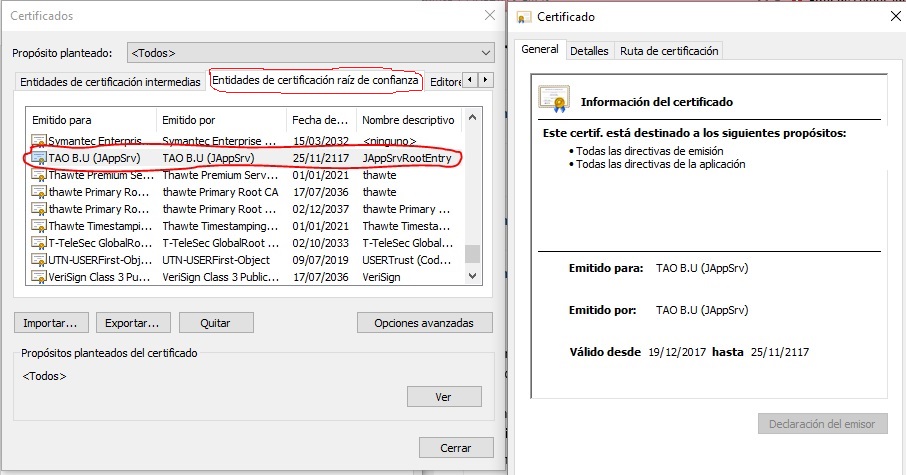This screenshot has height=475, width=906.
Task: Click the certificate badge icon beside Información del certificado
Action: point(553,99)
